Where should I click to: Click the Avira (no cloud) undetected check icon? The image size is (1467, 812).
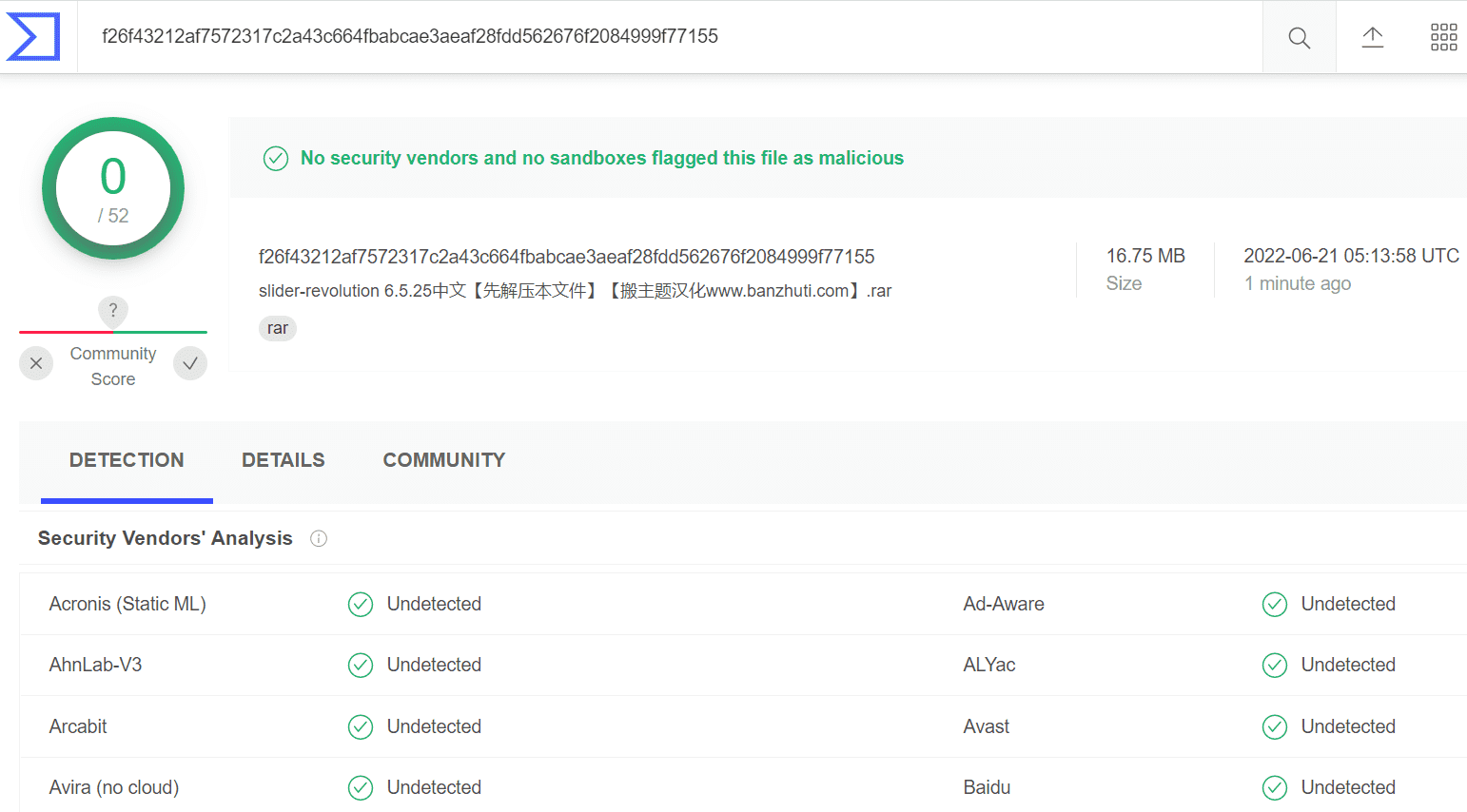(361, 788)
